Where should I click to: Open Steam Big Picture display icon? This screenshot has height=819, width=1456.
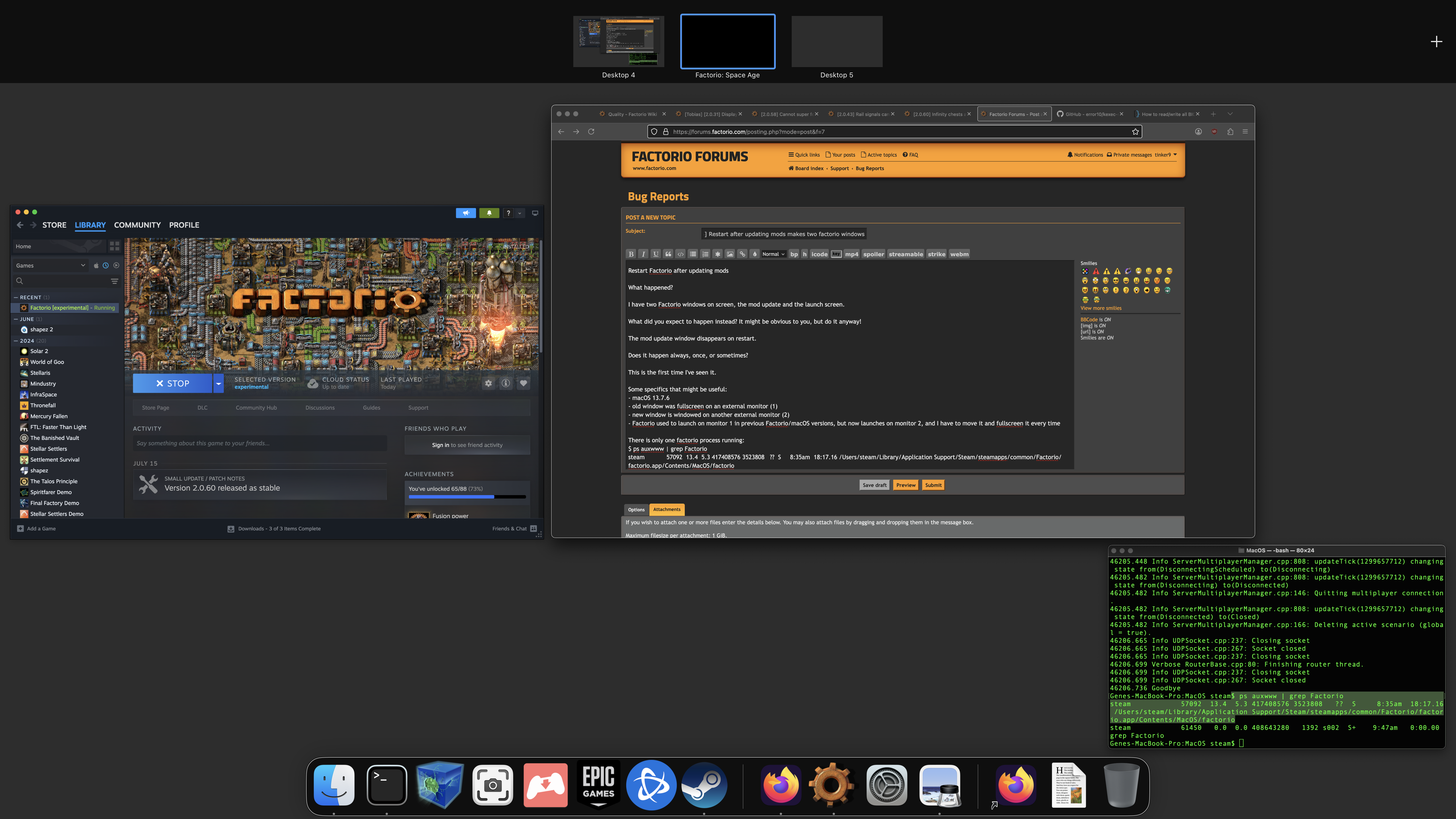click(535, 213)
